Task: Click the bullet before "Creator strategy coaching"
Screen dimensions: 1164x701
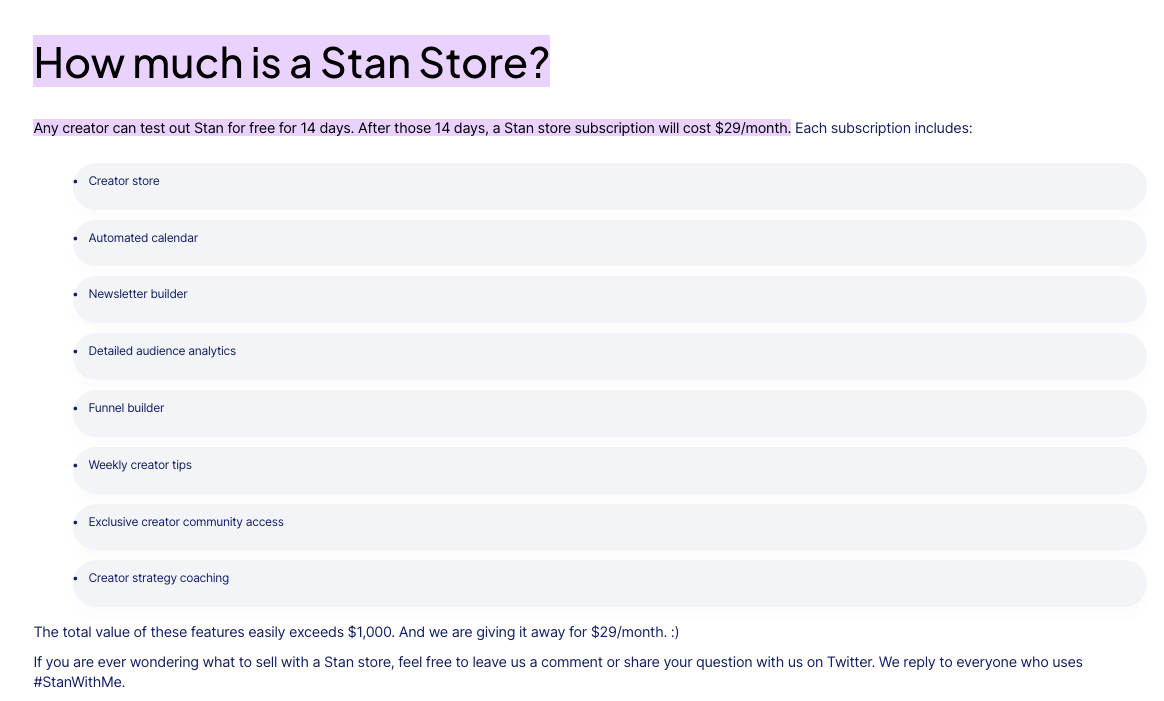Action: coord(76,578)
